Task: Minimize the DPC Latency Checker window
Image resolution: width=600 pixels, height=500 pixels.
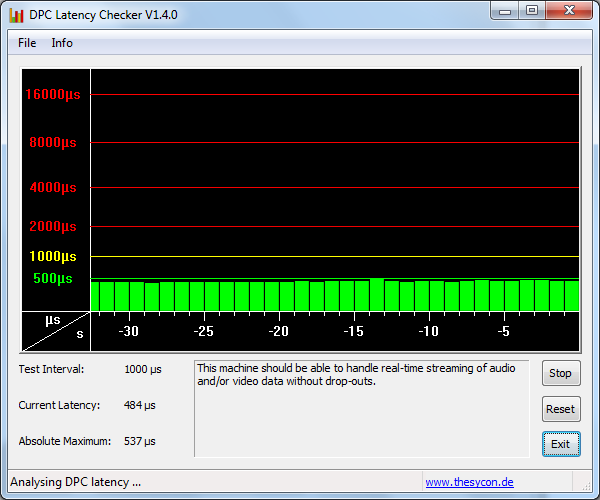Action: coord(505,11)
